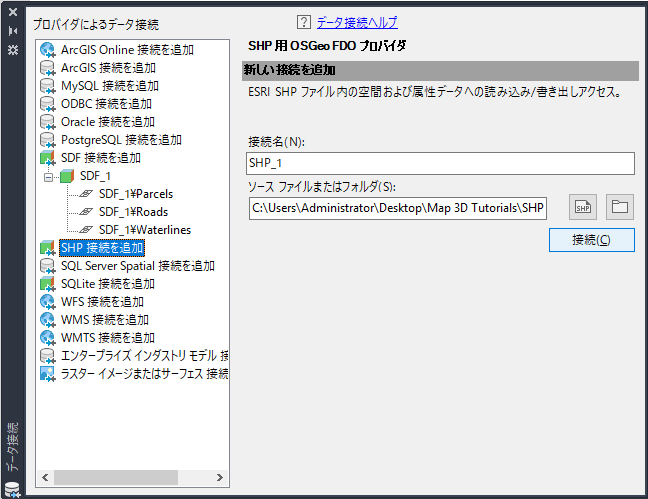Open palette properties gear icon

pos(13,50)
